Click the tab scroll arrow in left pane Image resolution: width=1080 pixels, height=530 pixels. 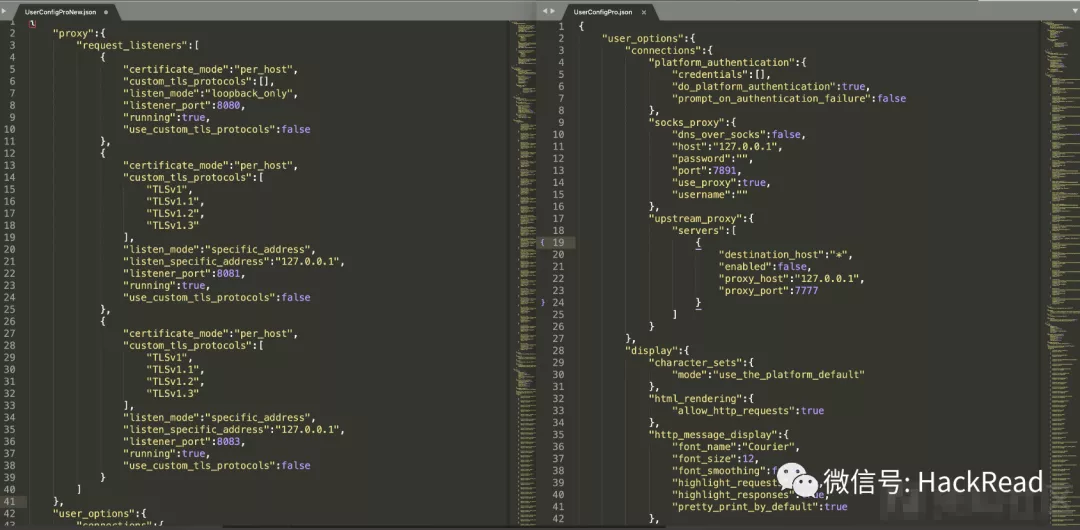point(6,12)
